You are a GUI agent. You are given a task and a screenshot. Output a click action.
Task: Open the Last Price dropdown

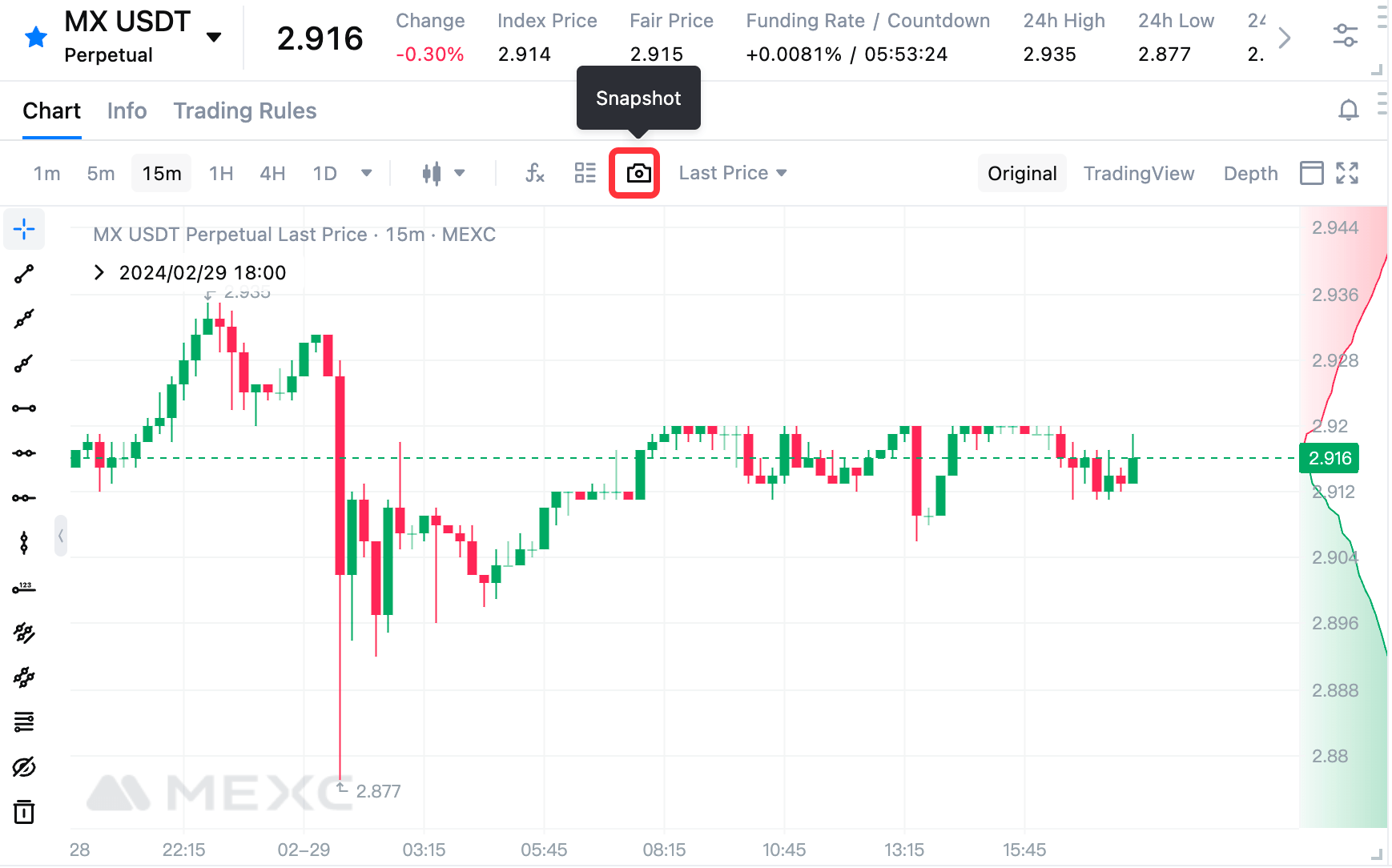pyautogui.click(x=733, y=173)
